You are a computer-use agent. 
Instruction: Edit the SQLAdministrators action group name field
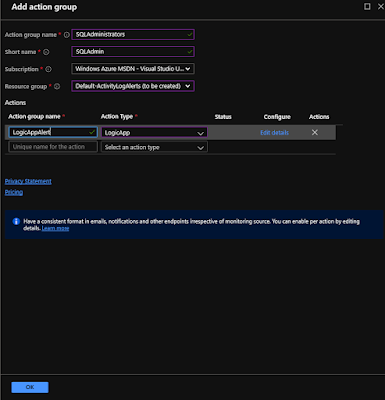point(133,34)
